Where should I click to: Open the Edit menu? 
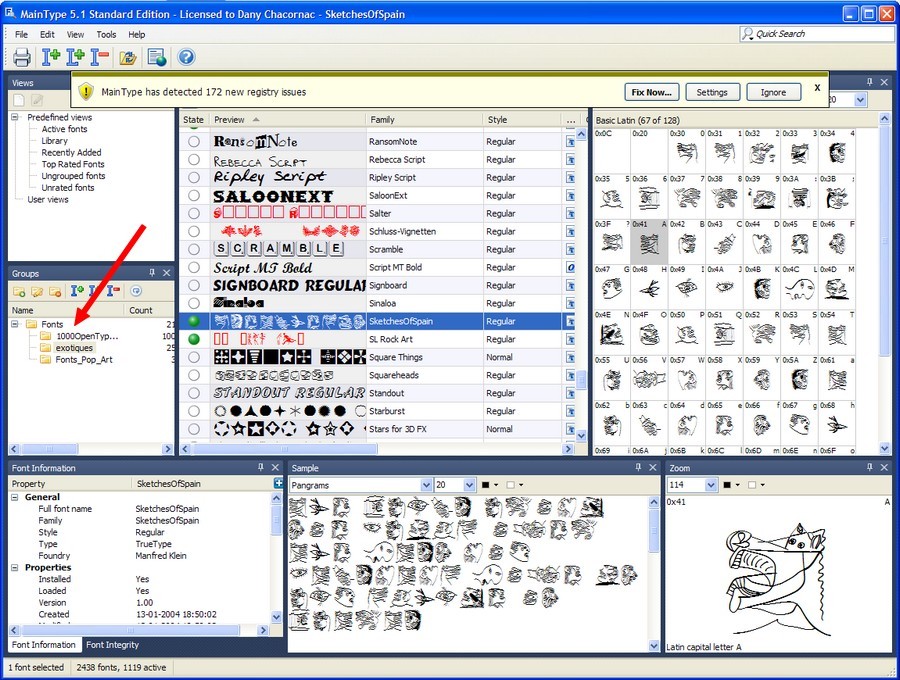pos(47,34)
